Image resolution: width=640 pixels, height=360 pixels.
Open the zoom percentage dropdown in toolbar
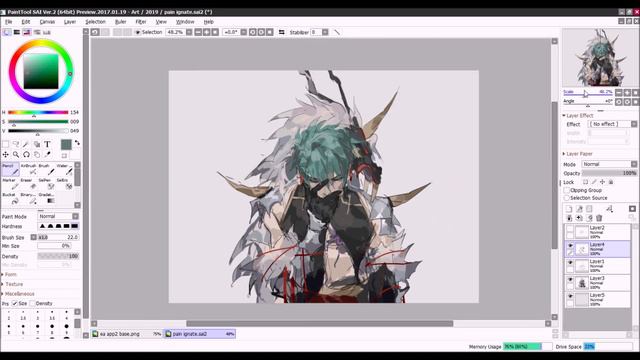(189, 32)
